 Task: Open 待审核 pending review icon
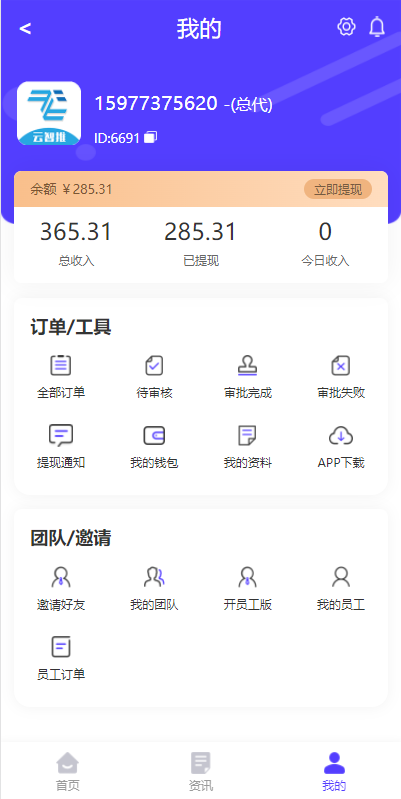click(x=154, y=365)
